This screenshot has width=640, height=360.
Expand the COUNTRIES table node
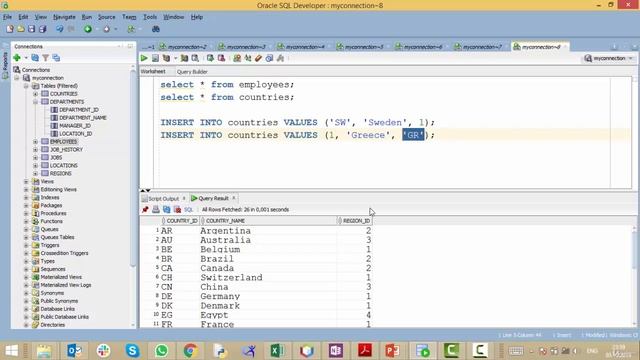coord(36,94)
